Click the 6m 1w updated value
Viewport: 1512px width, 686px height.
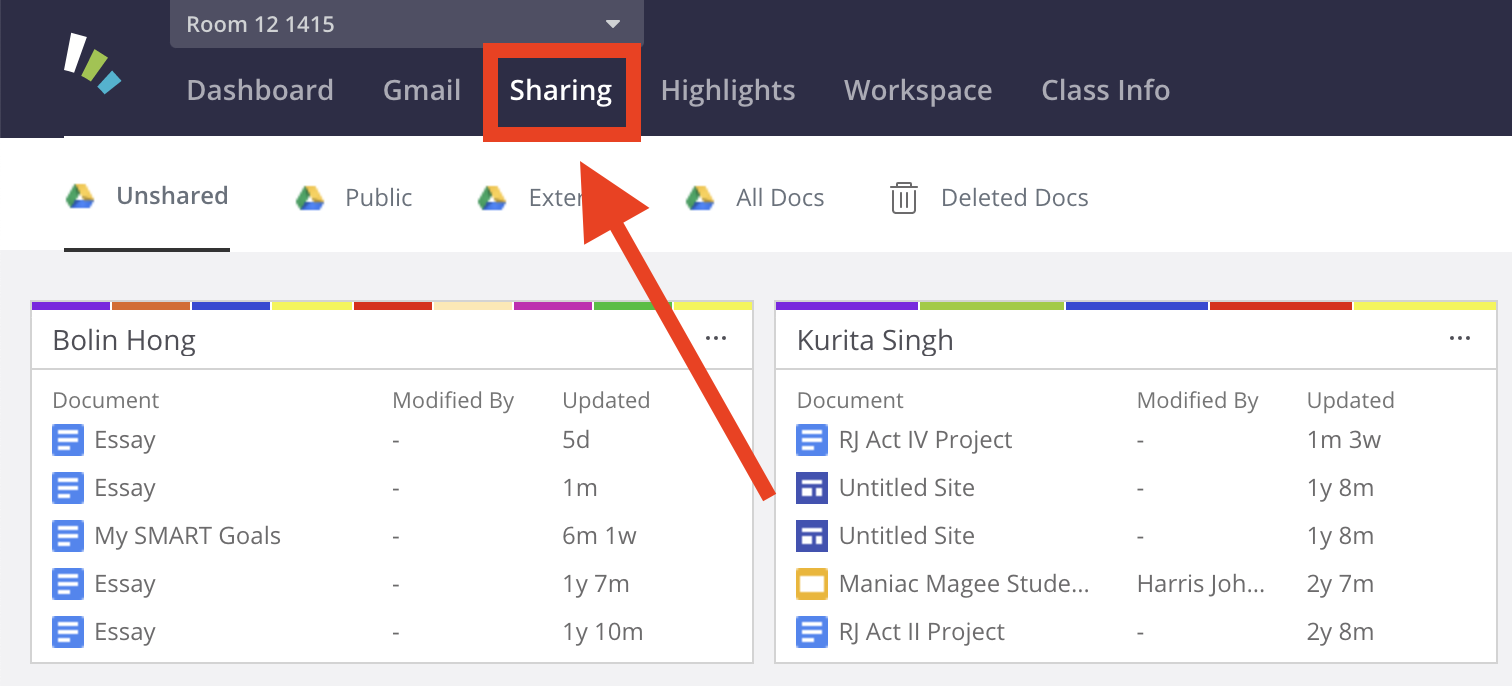pos(600,536)
